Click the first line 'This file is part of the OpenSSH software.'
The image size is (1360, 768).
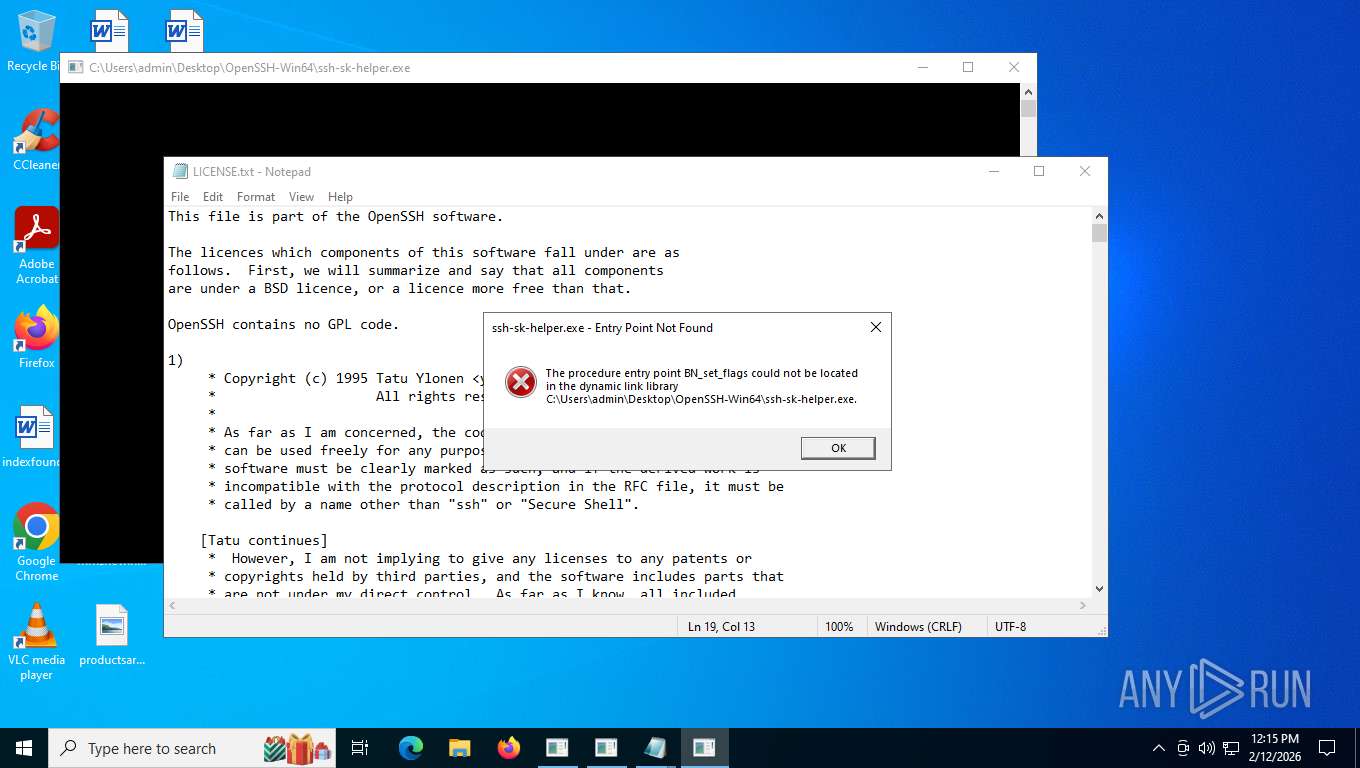[x=336, y=216]
